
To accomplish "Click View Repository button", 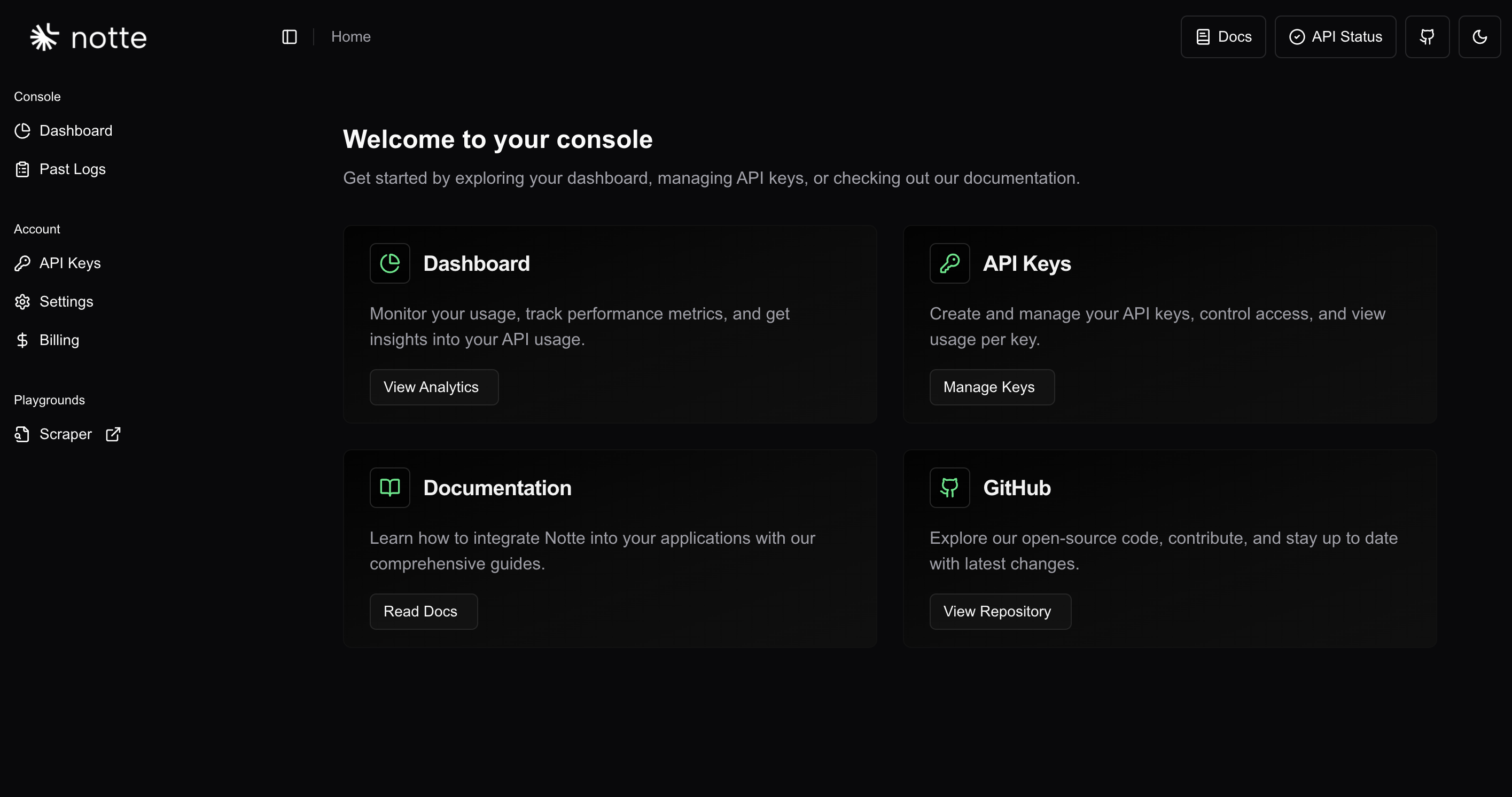I will tap(1000, 612).
